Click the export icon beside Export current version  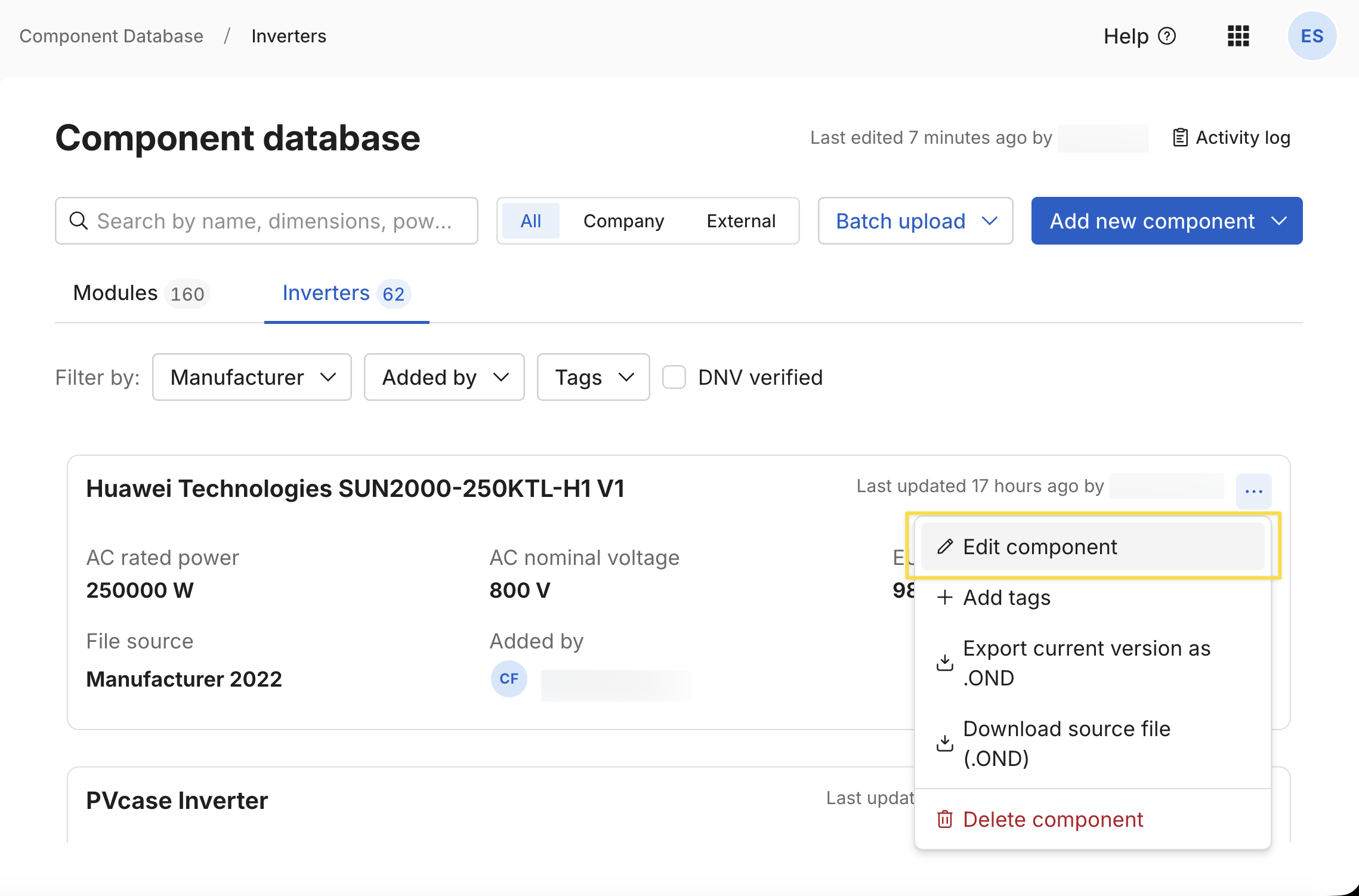click(945, 663)
